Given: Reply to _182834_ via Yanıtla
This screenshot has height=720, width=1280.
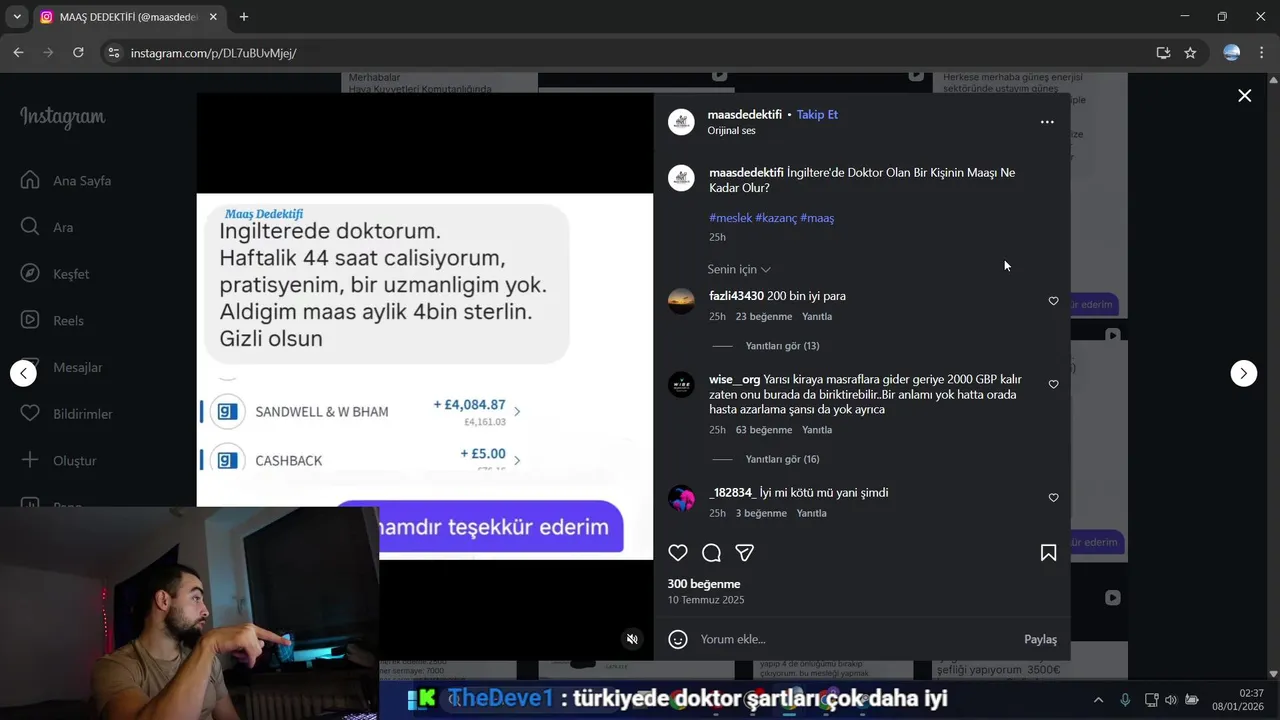Looking at the screenshot, I should 811,514.
